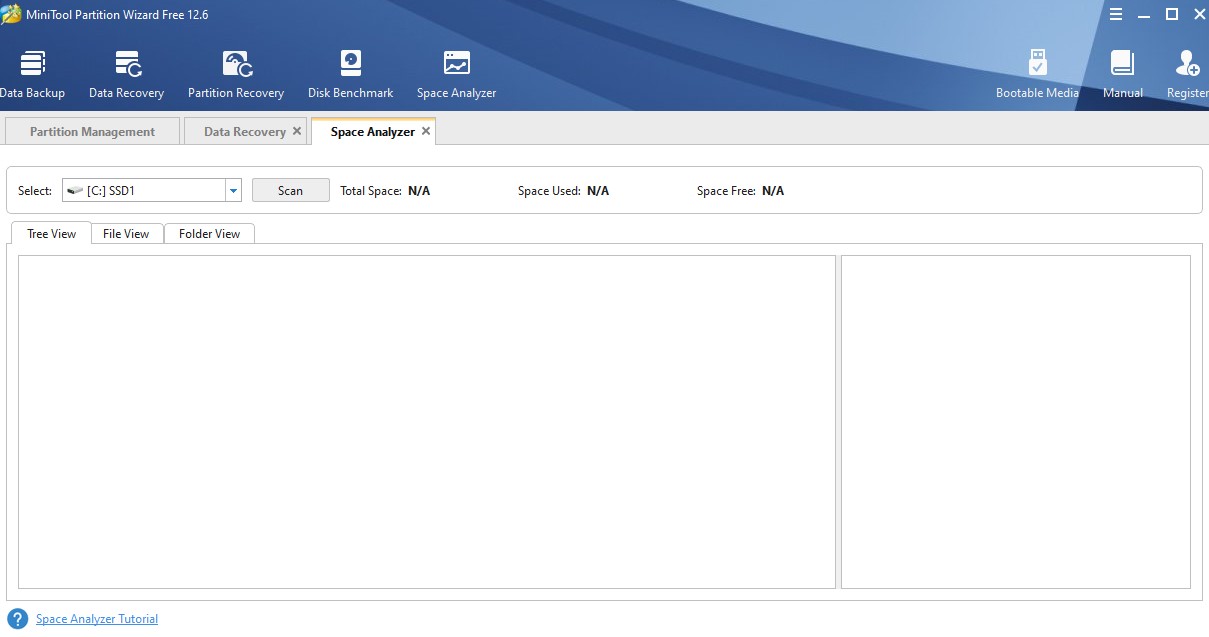
Task: Open the hamburger menu in title bar
Action: pos(1116,14)
